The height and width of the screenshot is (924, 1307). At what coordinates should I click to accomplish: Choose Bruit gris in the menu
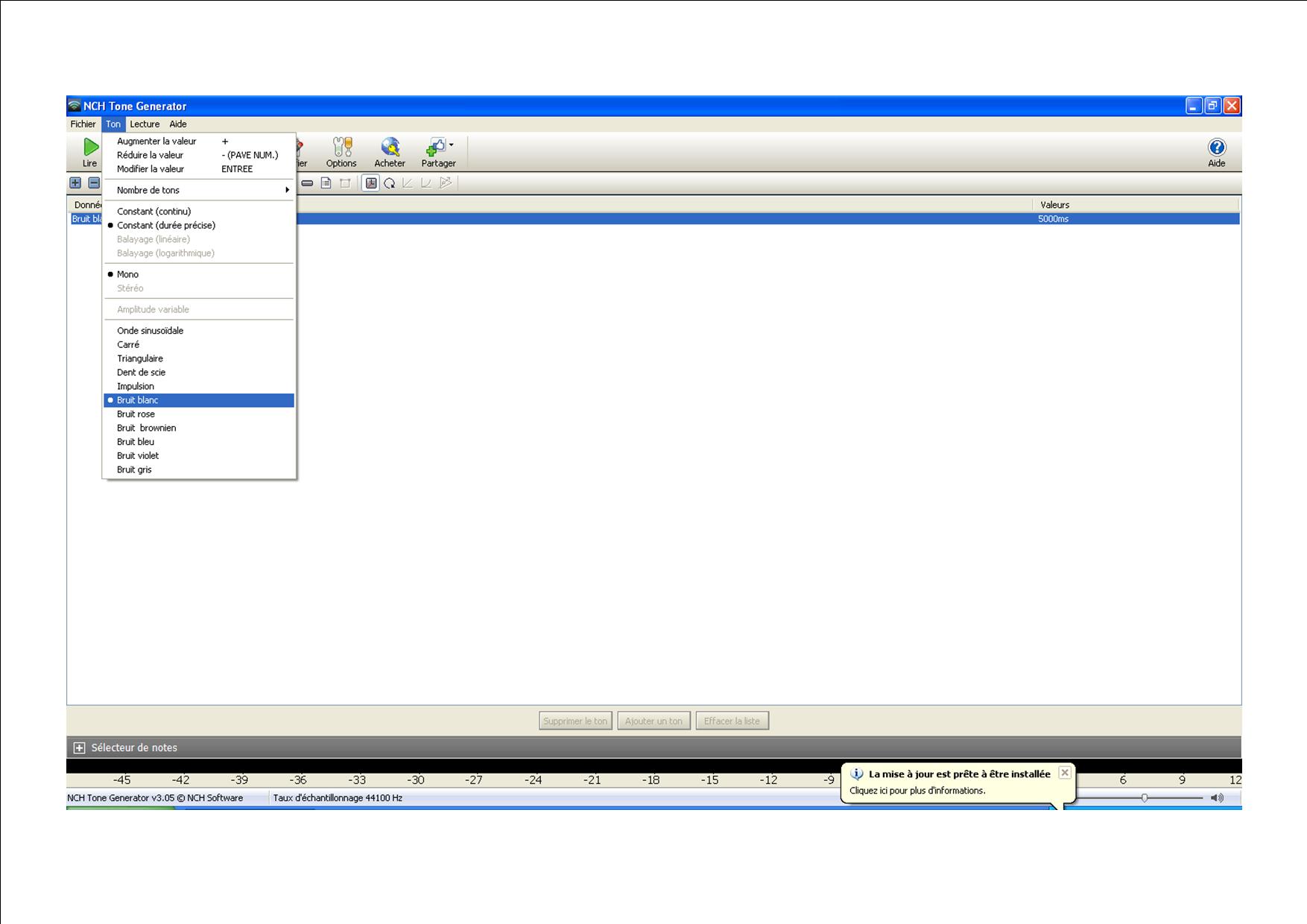coord(199,470)
